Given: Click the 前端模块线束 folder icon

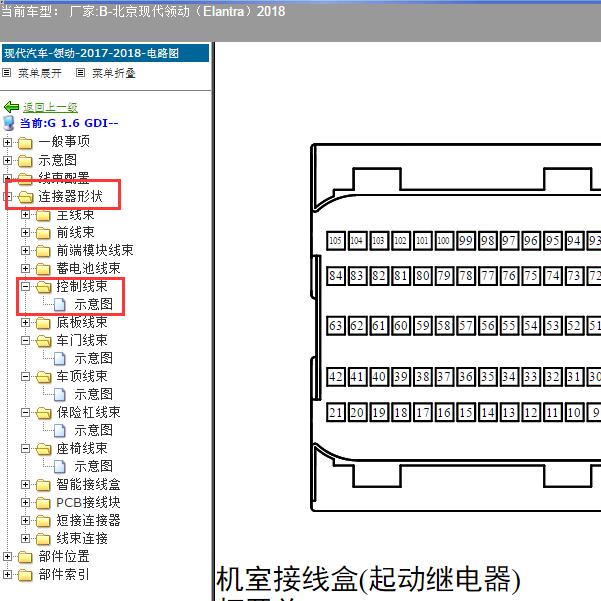Looking at the screenshot, I should pyautogui.click(x=43, y=251).
